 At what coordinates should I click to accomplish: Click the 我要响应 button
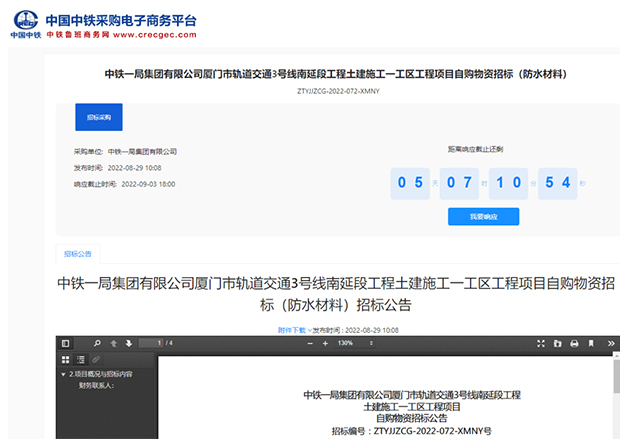(x=483, y=217)
